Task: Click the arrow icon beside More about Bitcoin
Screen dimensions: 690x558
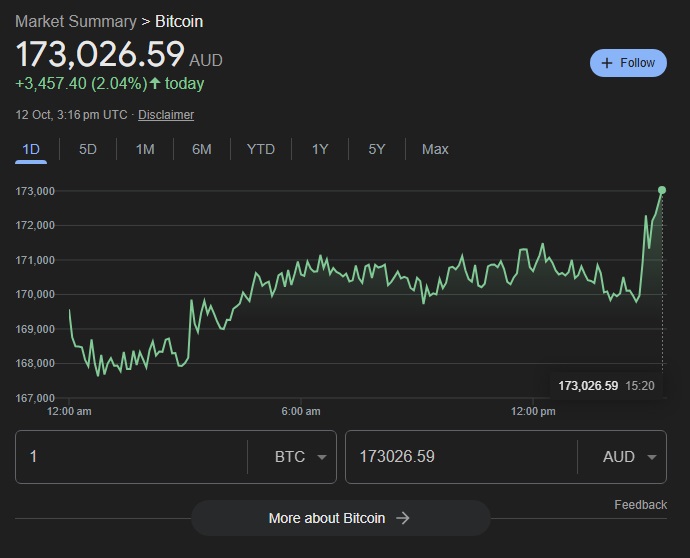Action: point(403,518)
